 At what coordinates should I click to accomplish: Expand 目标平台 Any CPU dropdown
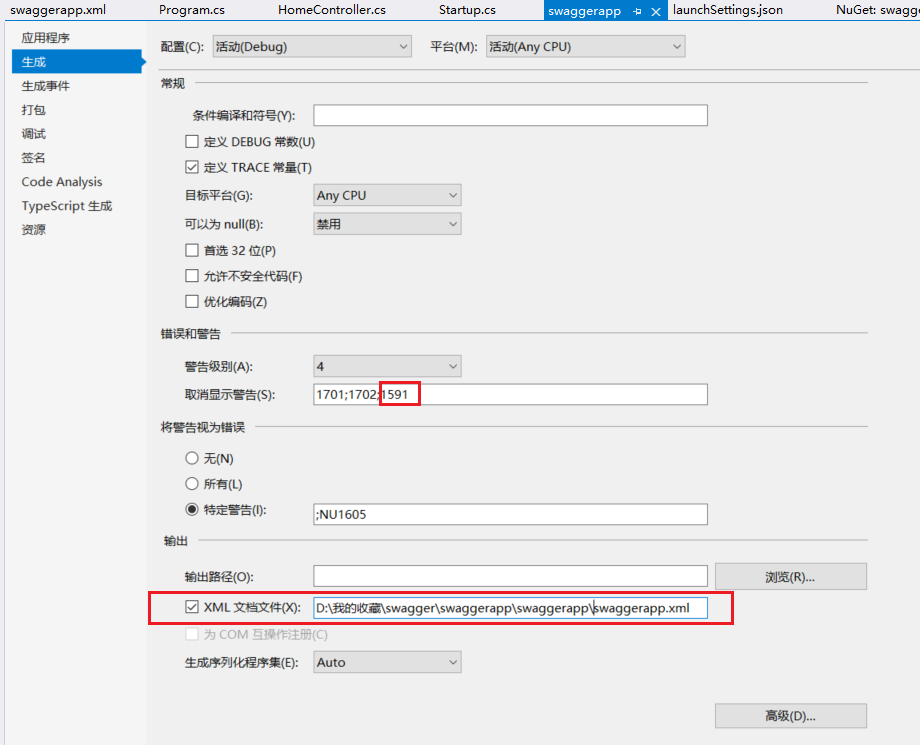(387, 195)
